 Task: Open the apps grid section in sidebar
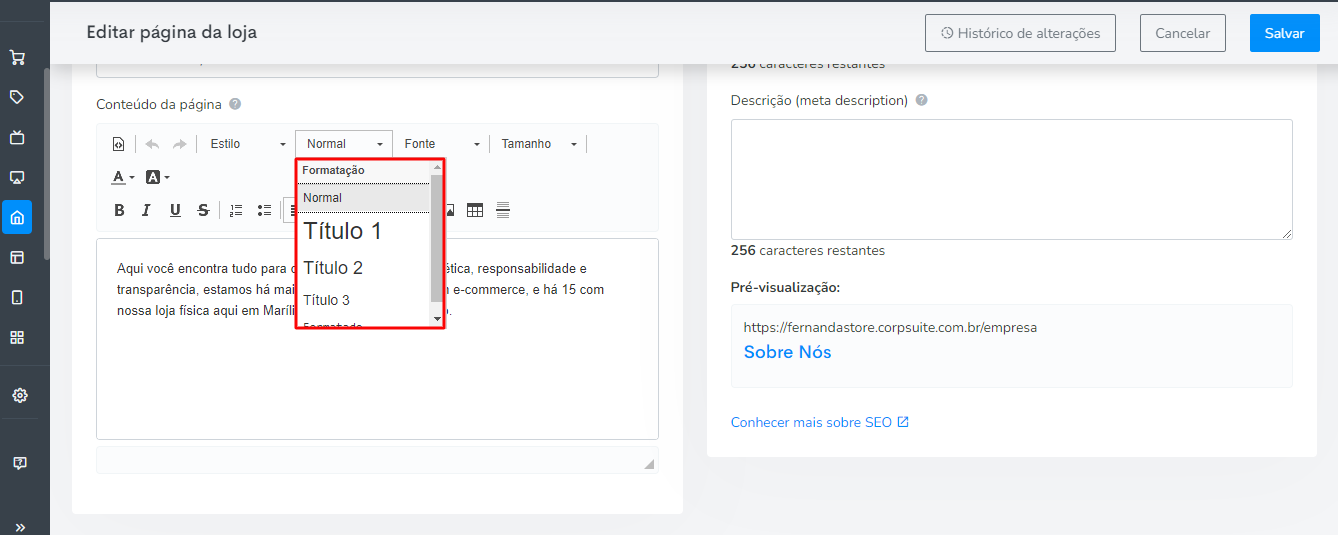pos(17,337)
